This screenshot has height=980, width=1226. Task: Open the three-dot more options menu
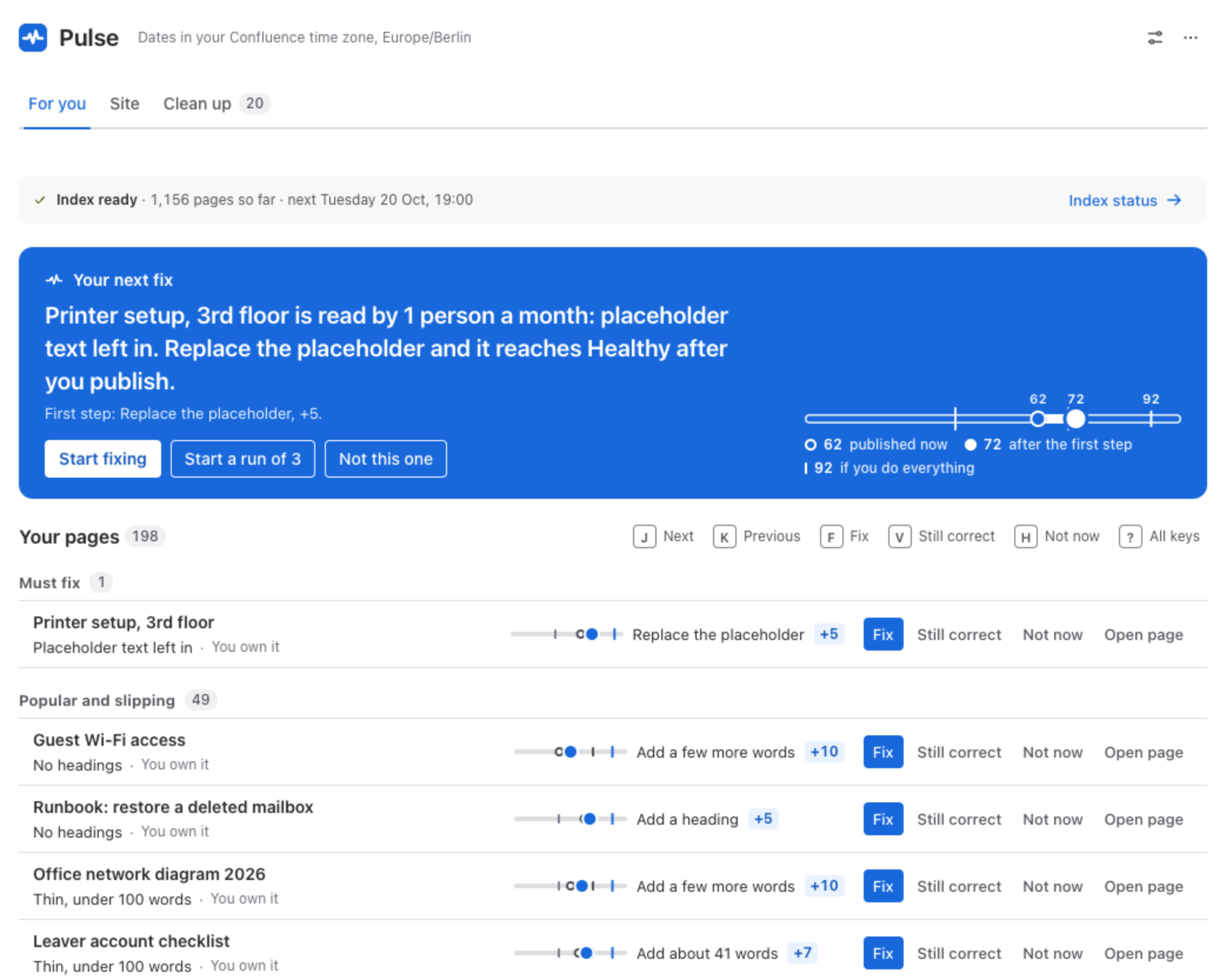1191,38
